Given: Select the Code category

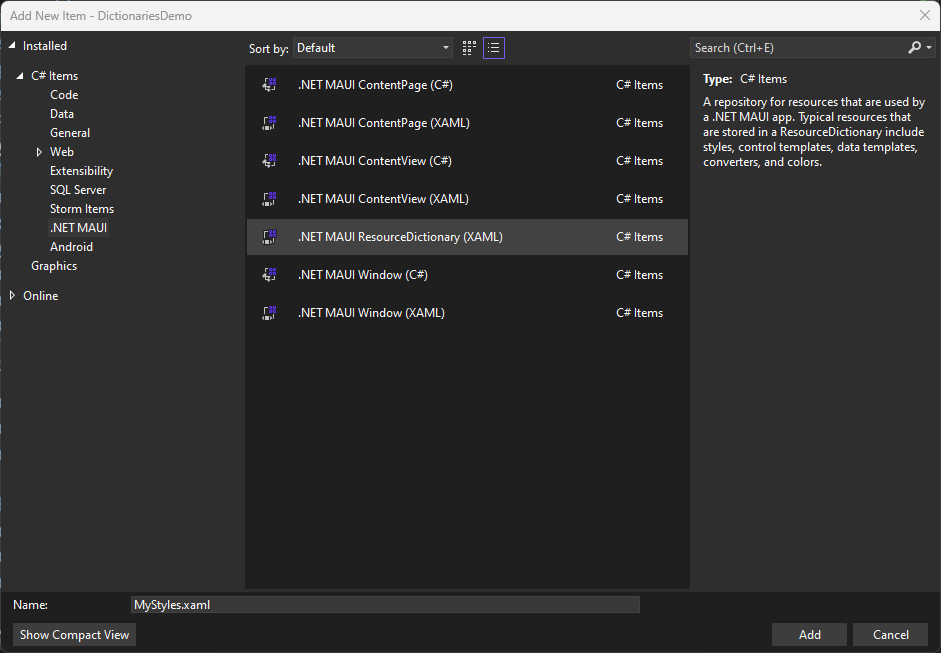Looking at the screenshot, I should (x=64, y=95).
